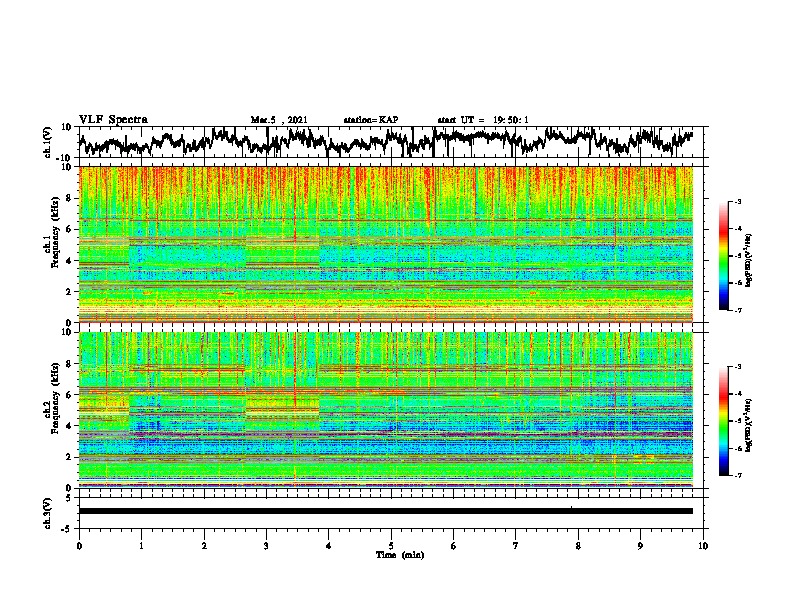This screenshot has height=612, width=792.
Task: Click the "VLF Spectra" plot title
Action: (113, 120)
